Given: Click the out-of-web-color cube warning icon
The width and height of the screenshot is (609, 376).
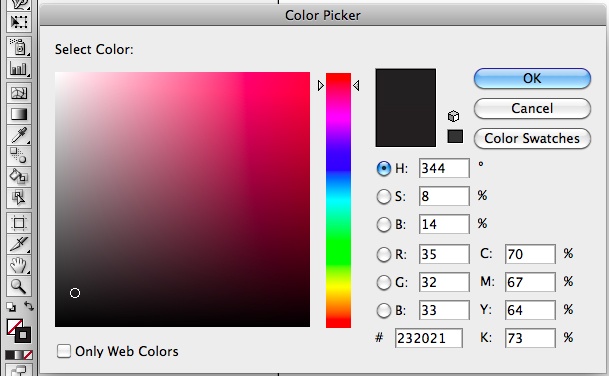Looking at the screenshot, I should point(453,116).
